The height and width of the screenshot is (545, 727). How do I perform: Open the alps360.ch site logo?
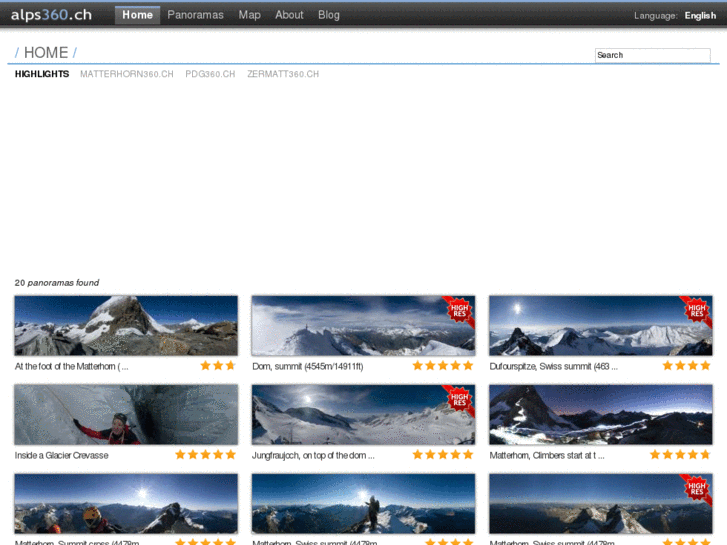51,15
